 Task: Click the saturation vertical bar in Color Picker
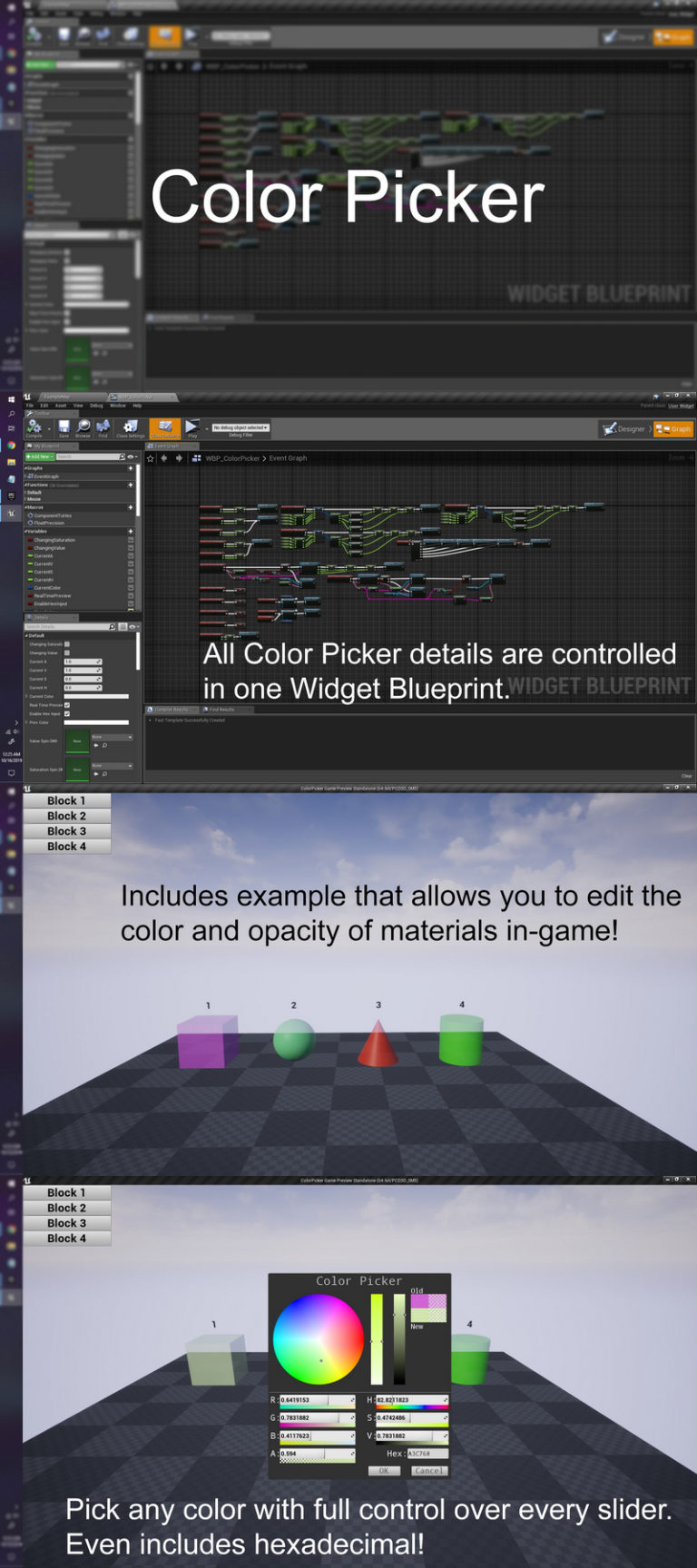377,1339
